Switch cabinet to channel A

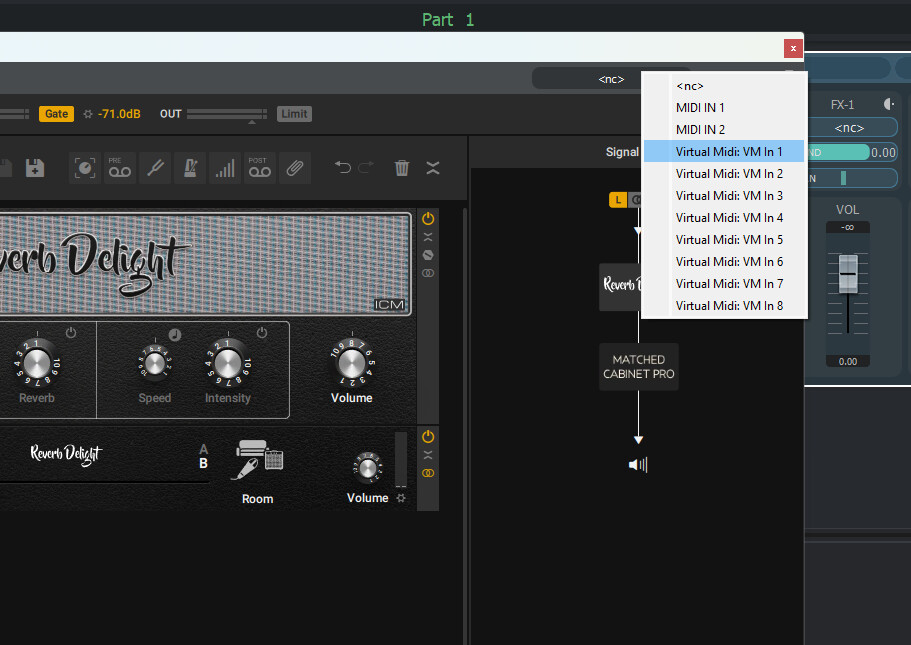point(203,449)
